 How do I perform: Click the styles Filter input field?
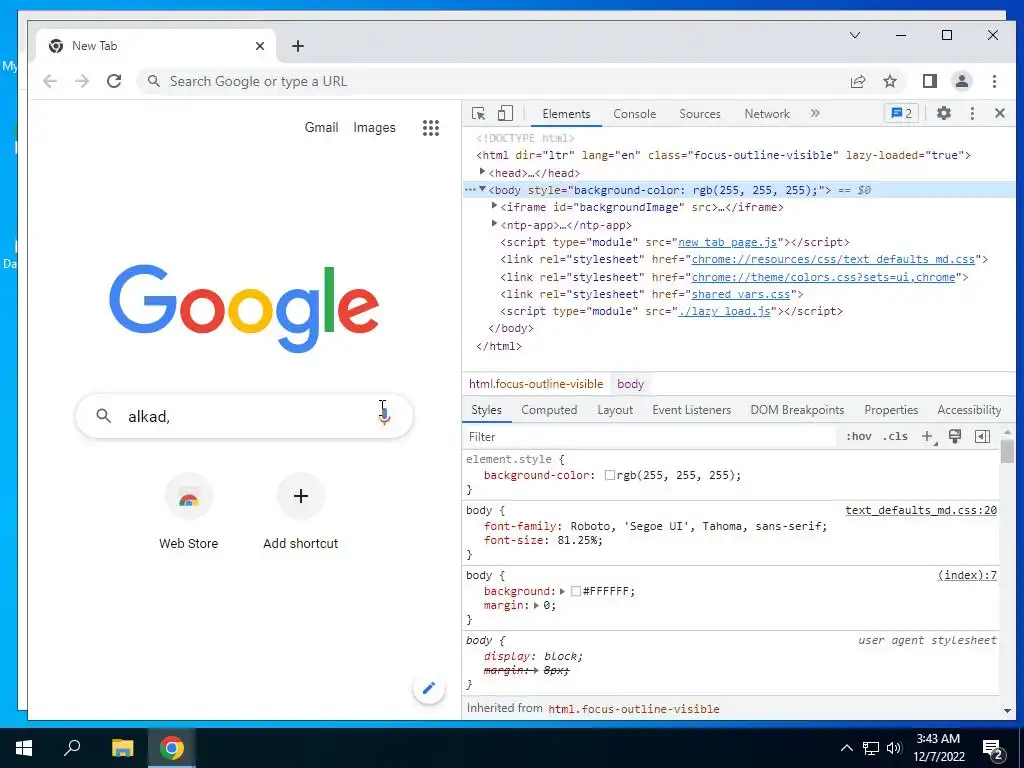point(650,437)
